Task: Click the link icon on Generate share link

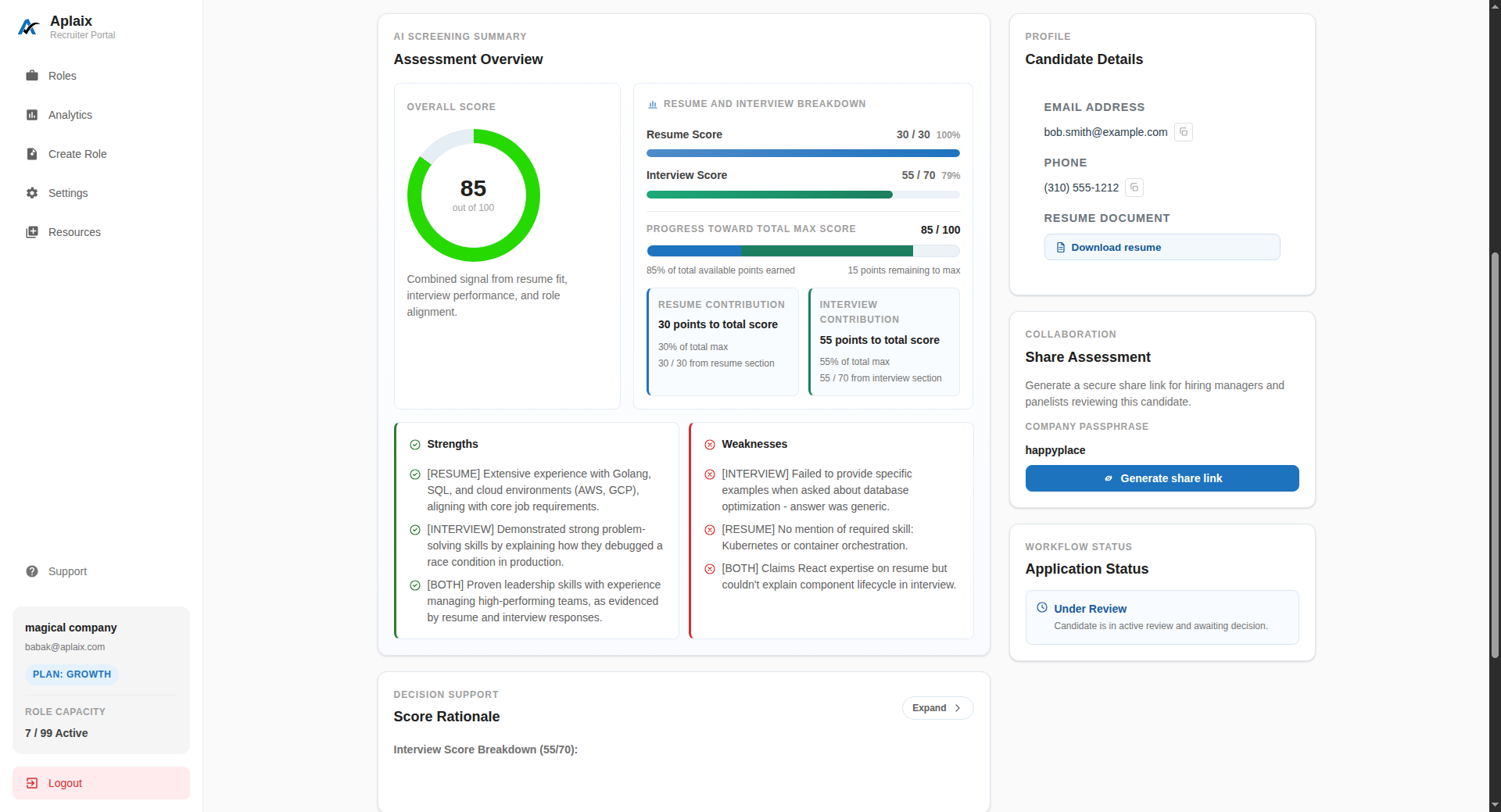Action: click(1109, 478)
